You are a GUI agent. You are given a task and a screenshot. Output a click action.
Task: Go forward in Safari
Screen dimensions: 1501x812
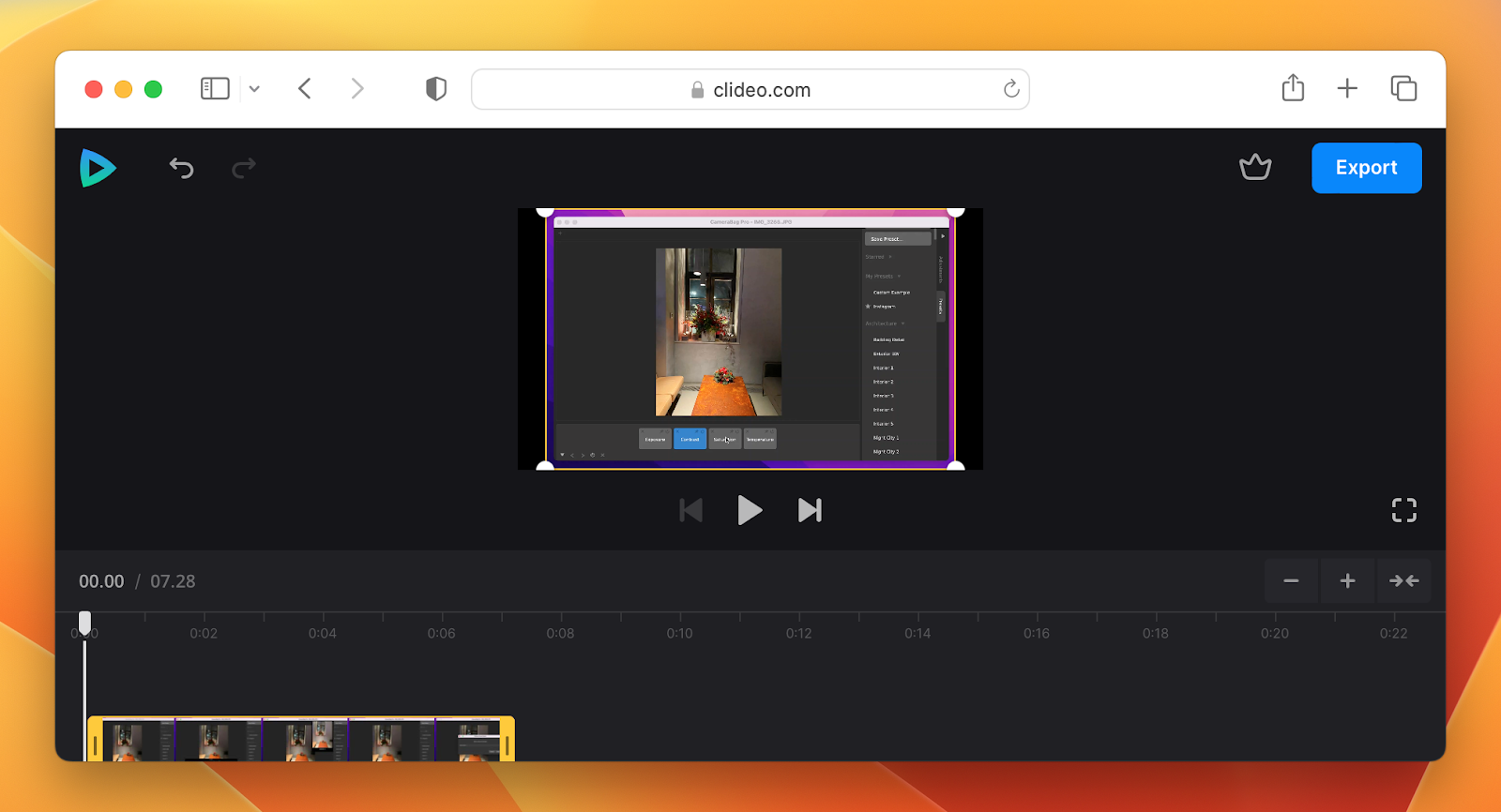pyautogui.click(x=357, y=89)
